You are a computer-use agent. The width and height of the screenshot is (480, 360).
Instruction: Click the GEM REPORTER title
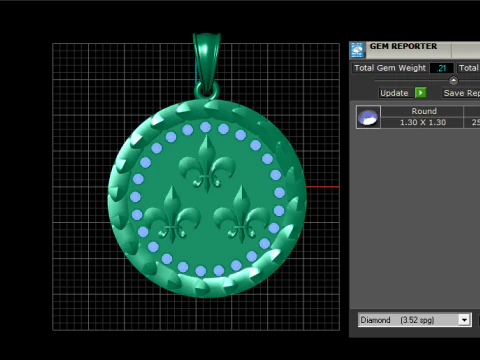coord(403,46)
